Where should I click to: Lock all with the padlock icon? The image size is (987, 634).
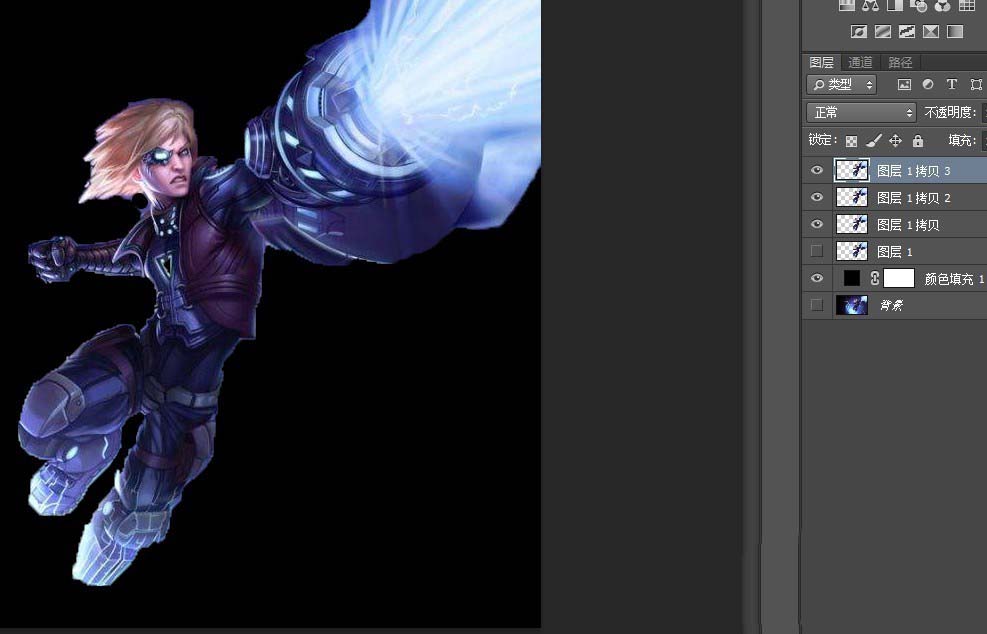click(918, 140)
